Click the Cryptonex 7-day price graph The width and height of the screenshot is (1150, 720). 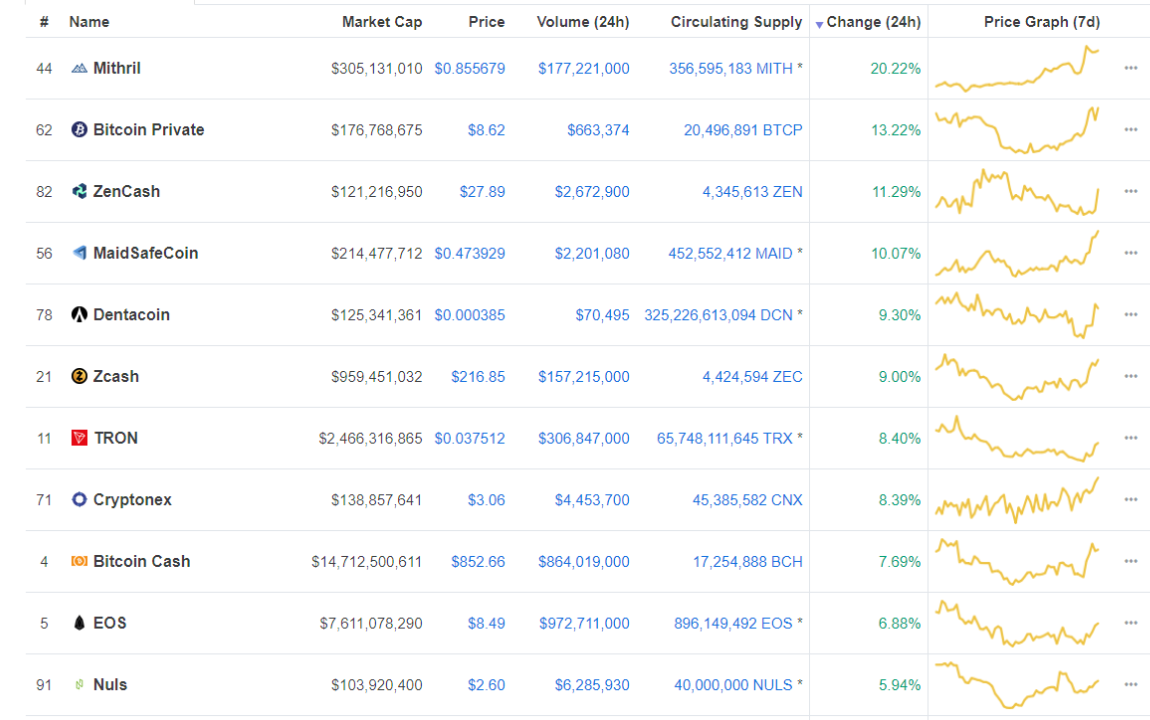[1017, 499]
